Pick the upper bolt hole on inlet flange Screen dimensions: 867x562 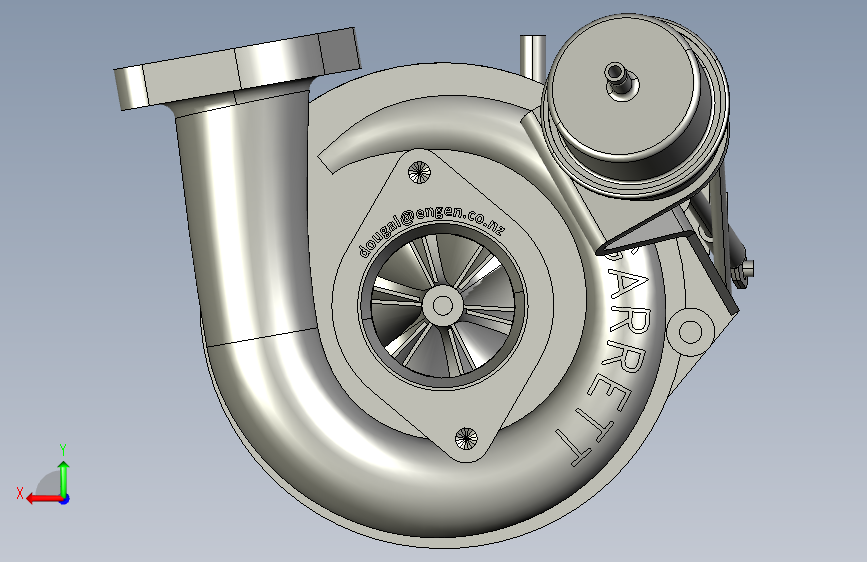point(419,172)
